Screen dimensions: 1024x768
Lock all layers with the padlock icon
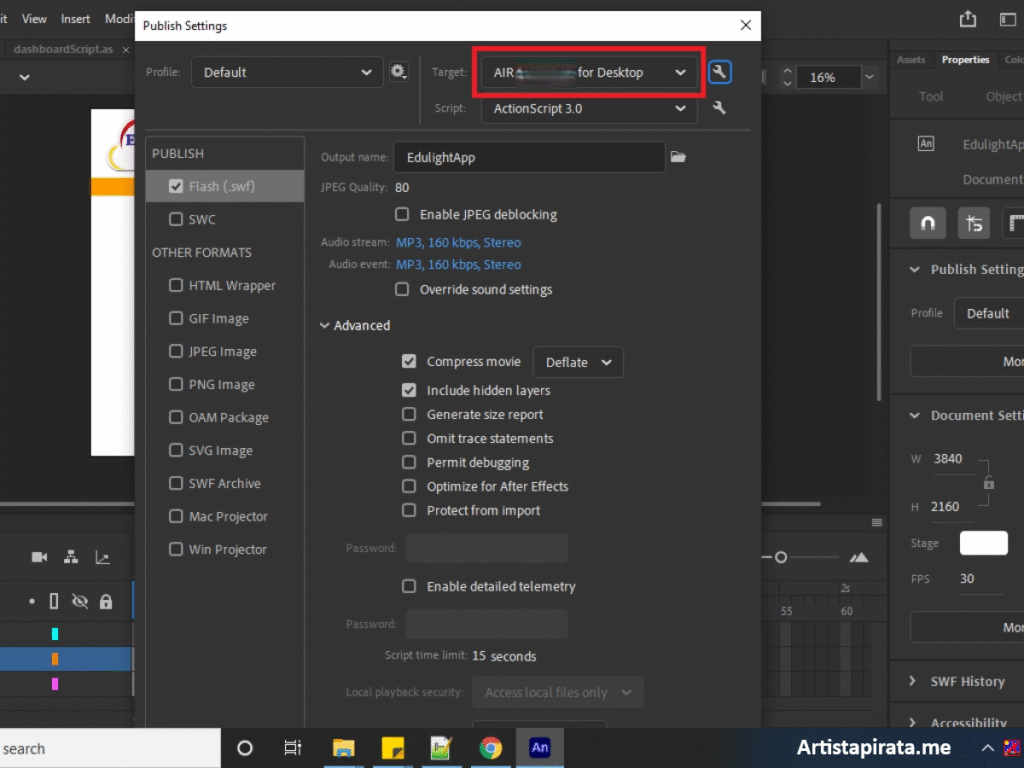(105, 601)
